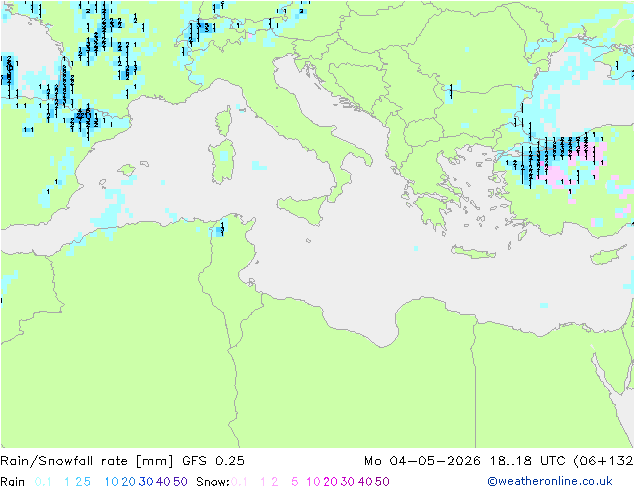The image size is (634, 490).
Task: Pick the Rain legend value 10
Action: (112, 482)
